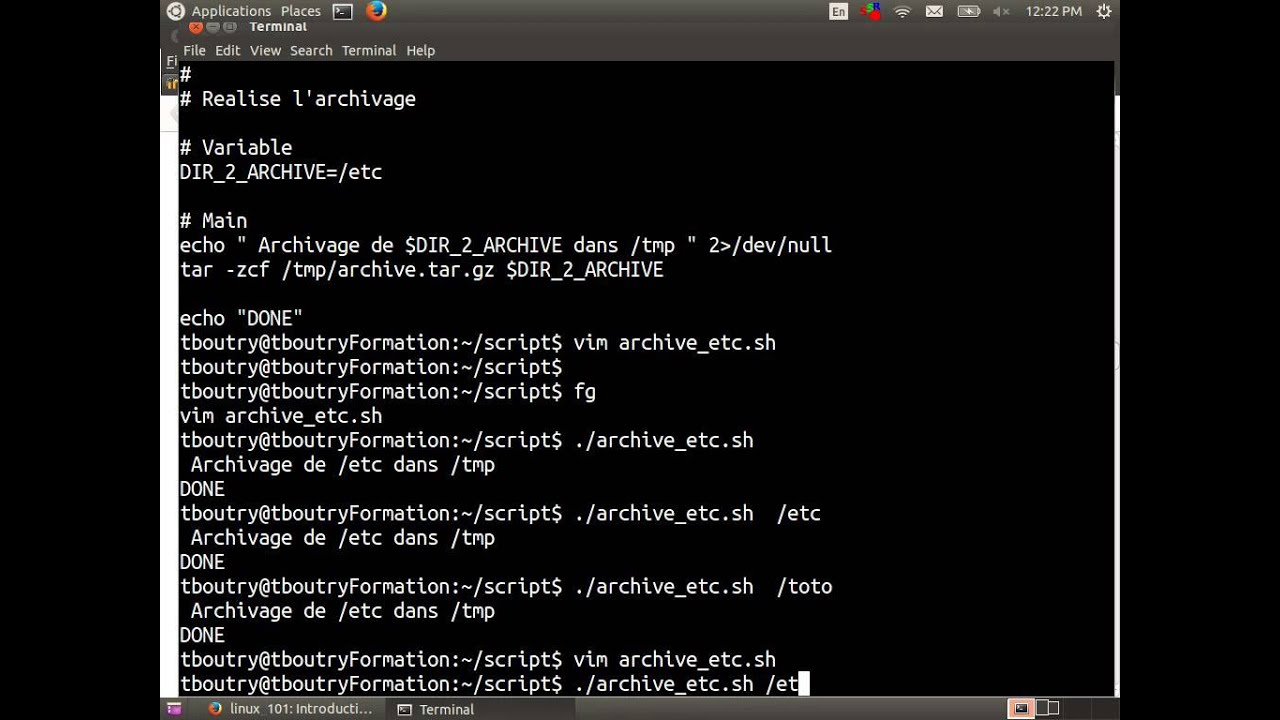Open the Places menu

click(300, 11)
